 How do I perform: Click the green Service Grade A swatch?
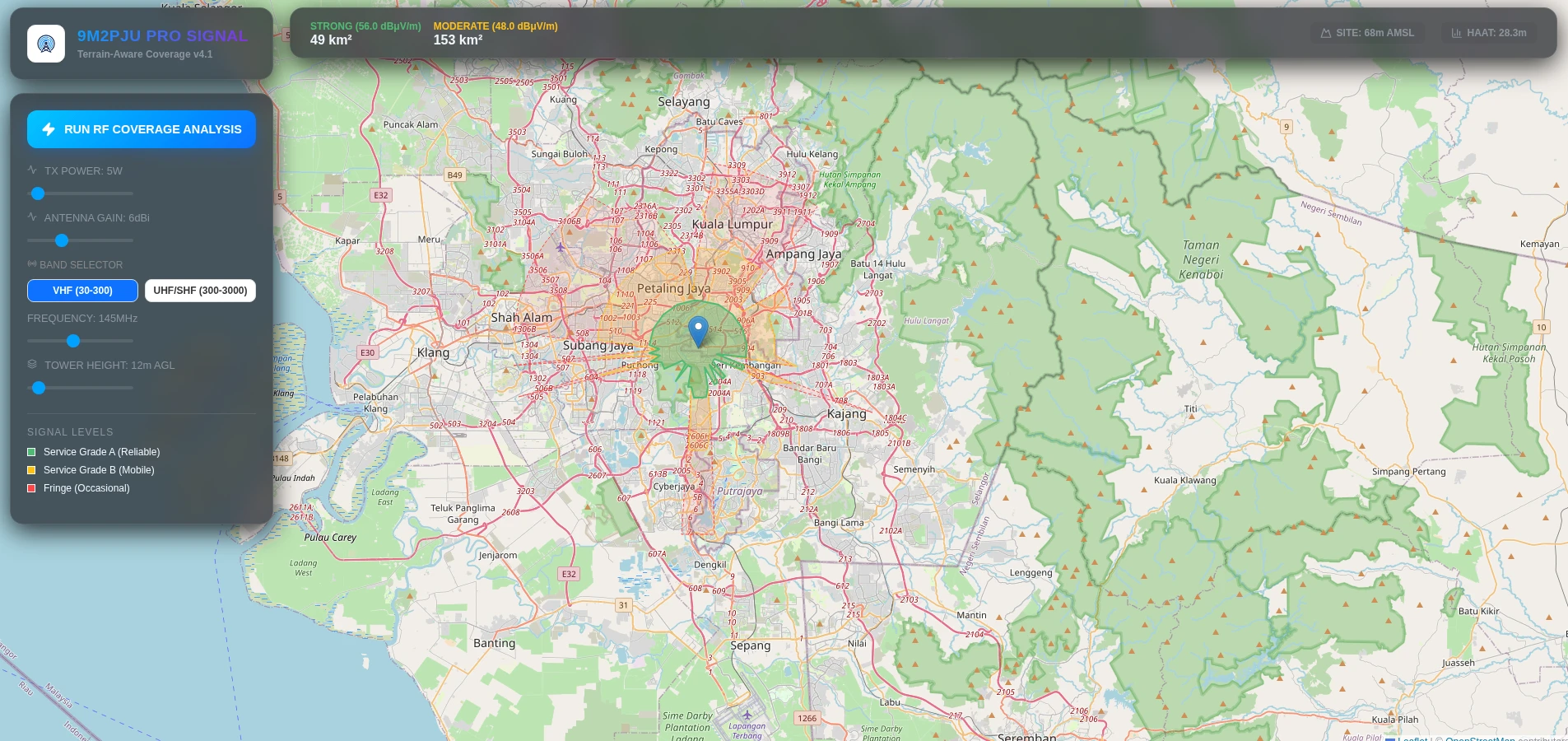coord(31,452)
